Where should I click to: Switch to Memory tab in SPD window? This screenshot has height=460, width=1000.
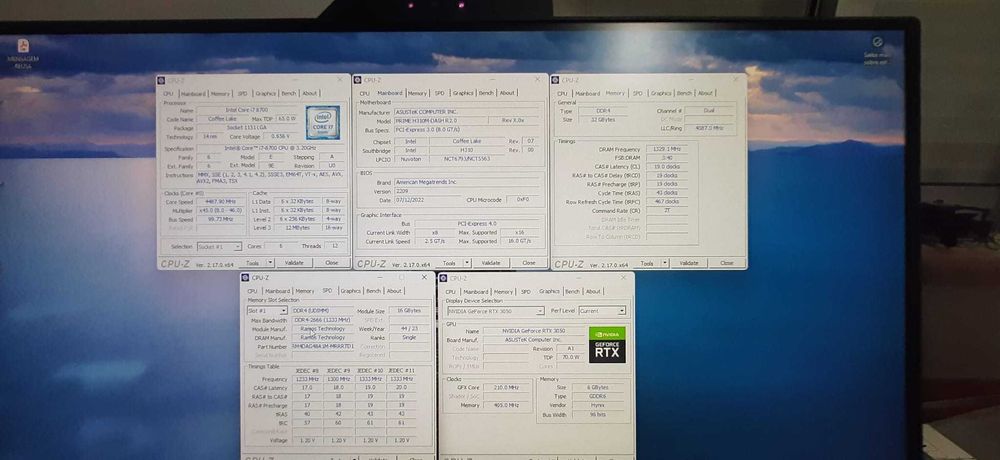click(304, 291)
